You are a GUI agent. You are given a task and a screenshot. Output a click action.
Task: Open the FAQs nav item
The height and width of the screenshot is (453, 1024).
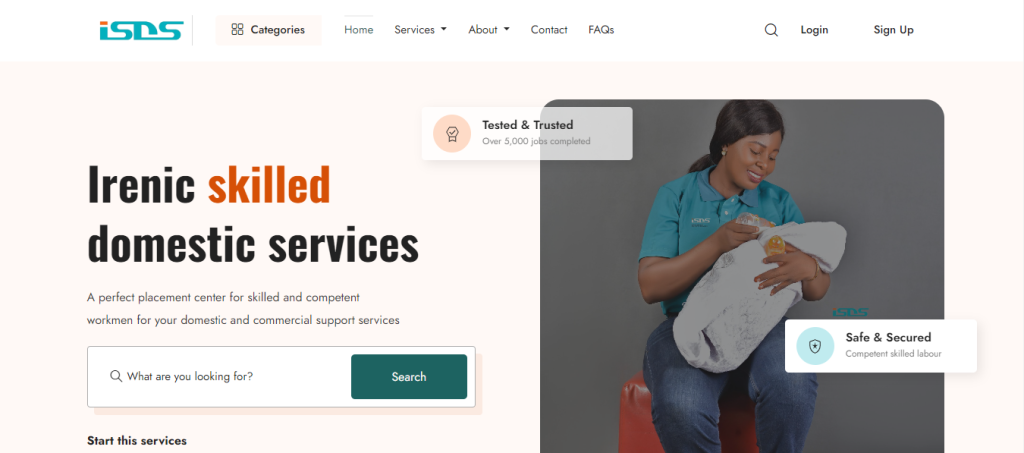601,30
